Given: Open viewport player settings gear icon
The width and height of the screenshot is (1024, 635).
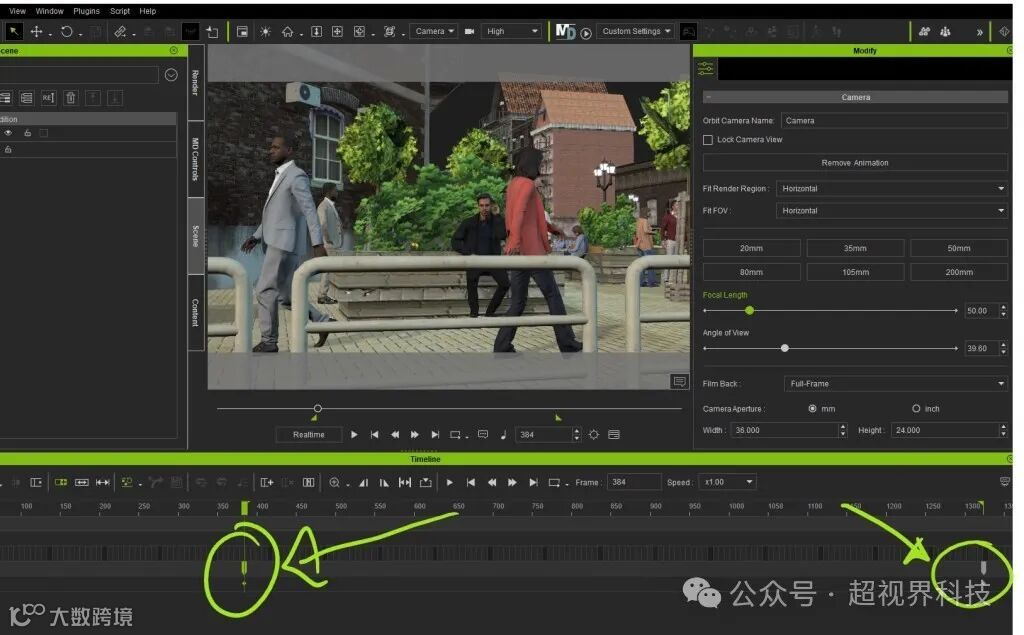Looking at the screenshot, I should pos(594,435).
